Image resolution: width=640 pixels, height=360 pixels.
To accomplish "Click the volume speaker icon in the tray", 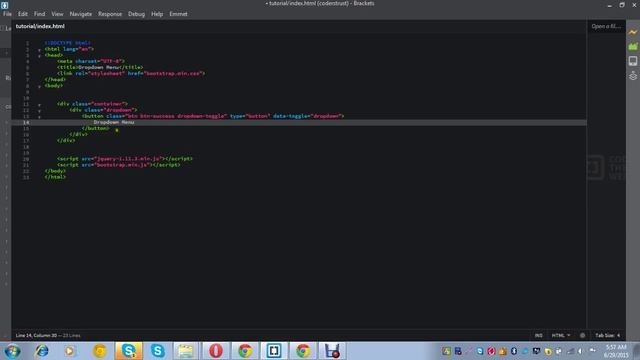I will click(x=580, y=351).
